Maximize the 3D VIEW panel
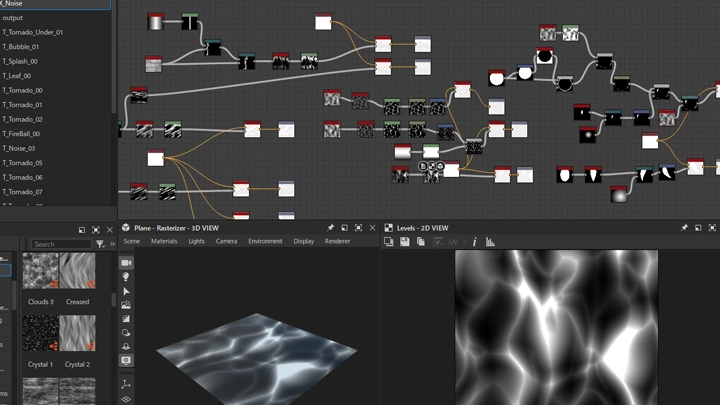 [x=358, y=228]
